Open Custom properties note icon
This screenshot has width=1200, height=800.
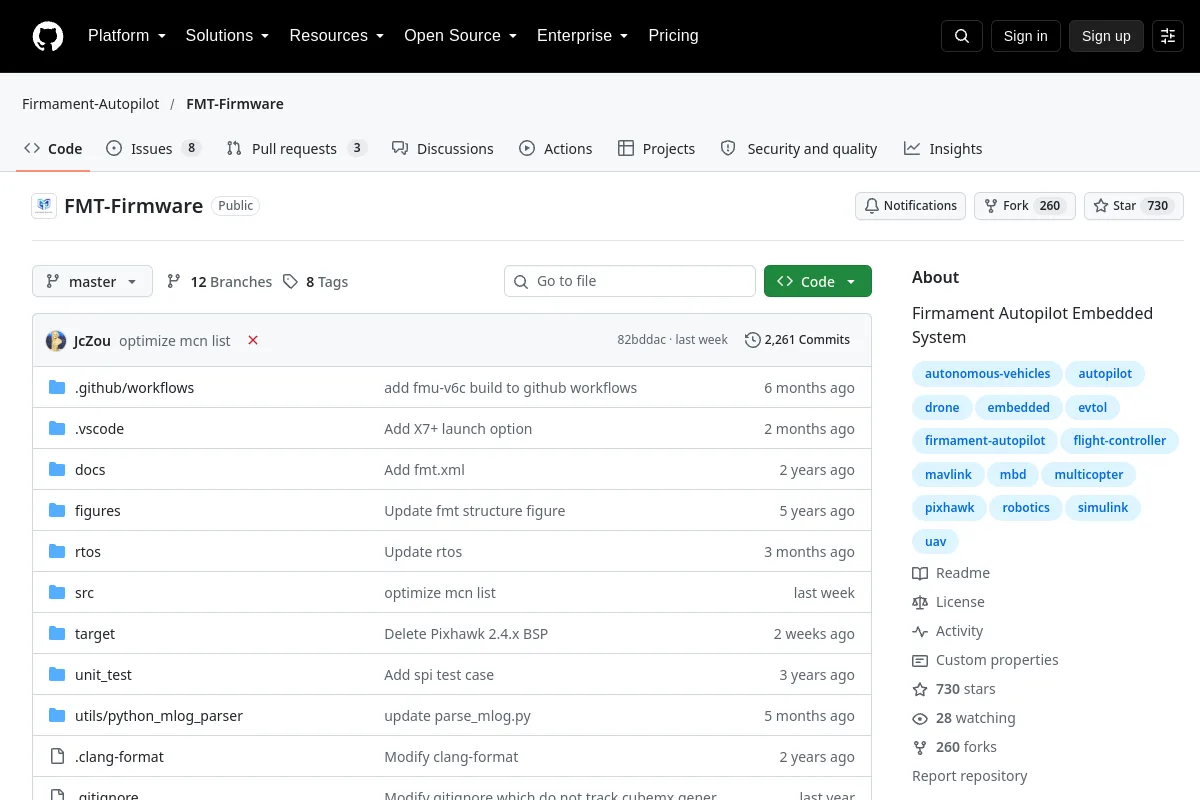920,660
